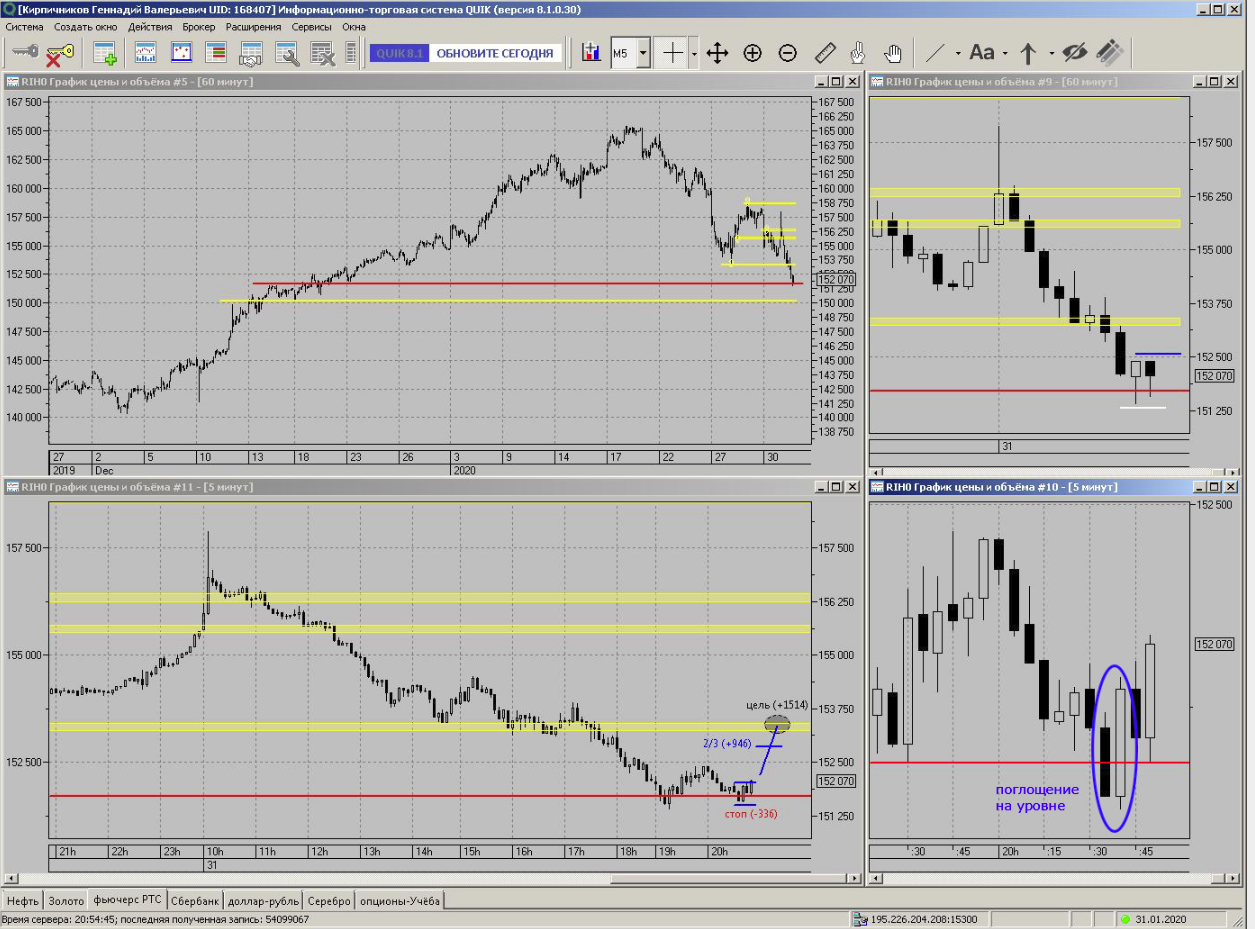Switch to the Сбербанк tab

(195, 901)
